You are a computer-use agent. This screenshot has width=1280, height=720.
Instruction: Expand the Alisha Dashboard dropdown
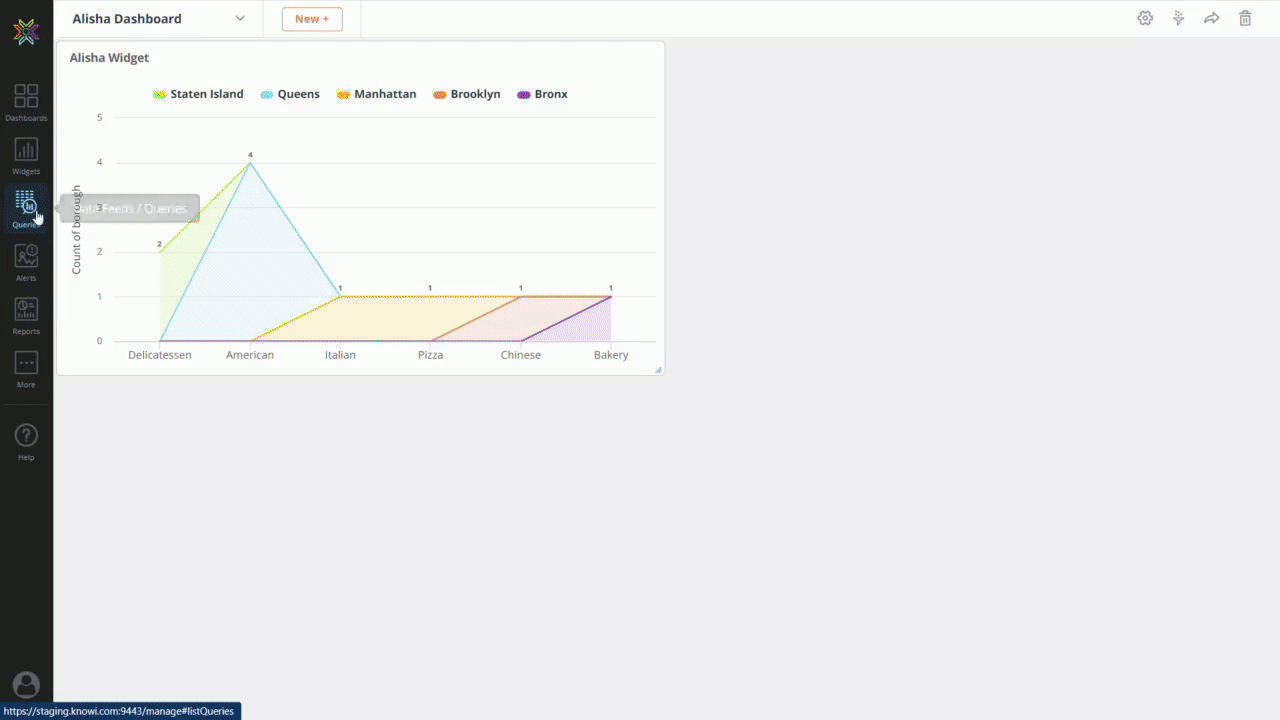[x=240, y=18]
